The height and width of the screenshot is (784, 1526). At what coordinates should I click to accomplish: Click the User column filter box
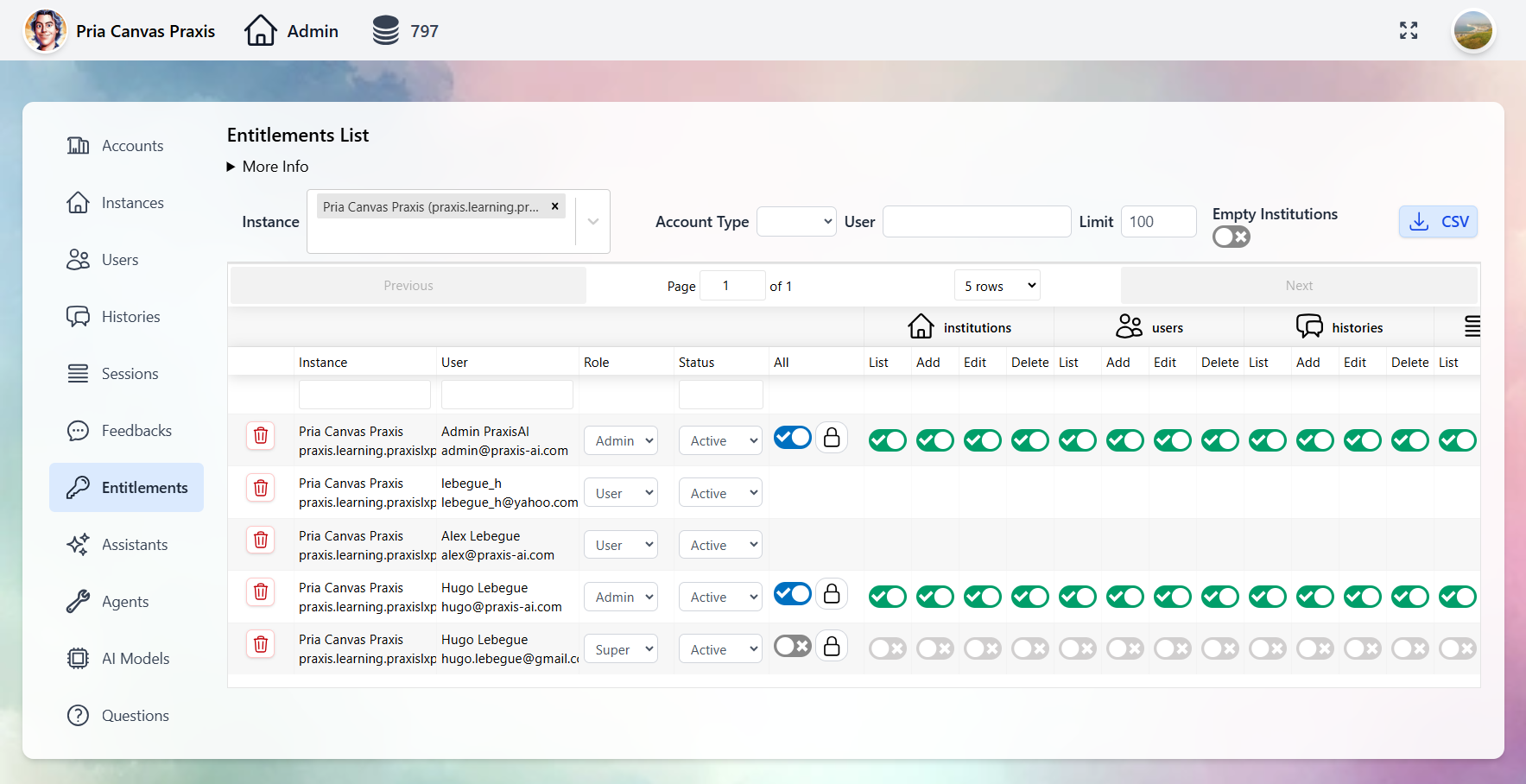(507, 395)
